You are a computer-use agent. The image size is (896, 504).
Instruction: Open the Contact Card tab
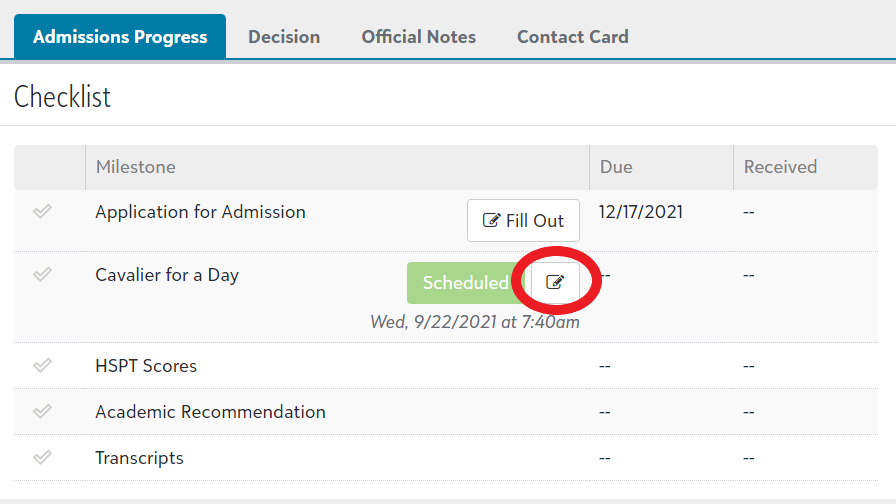(572, 37)
